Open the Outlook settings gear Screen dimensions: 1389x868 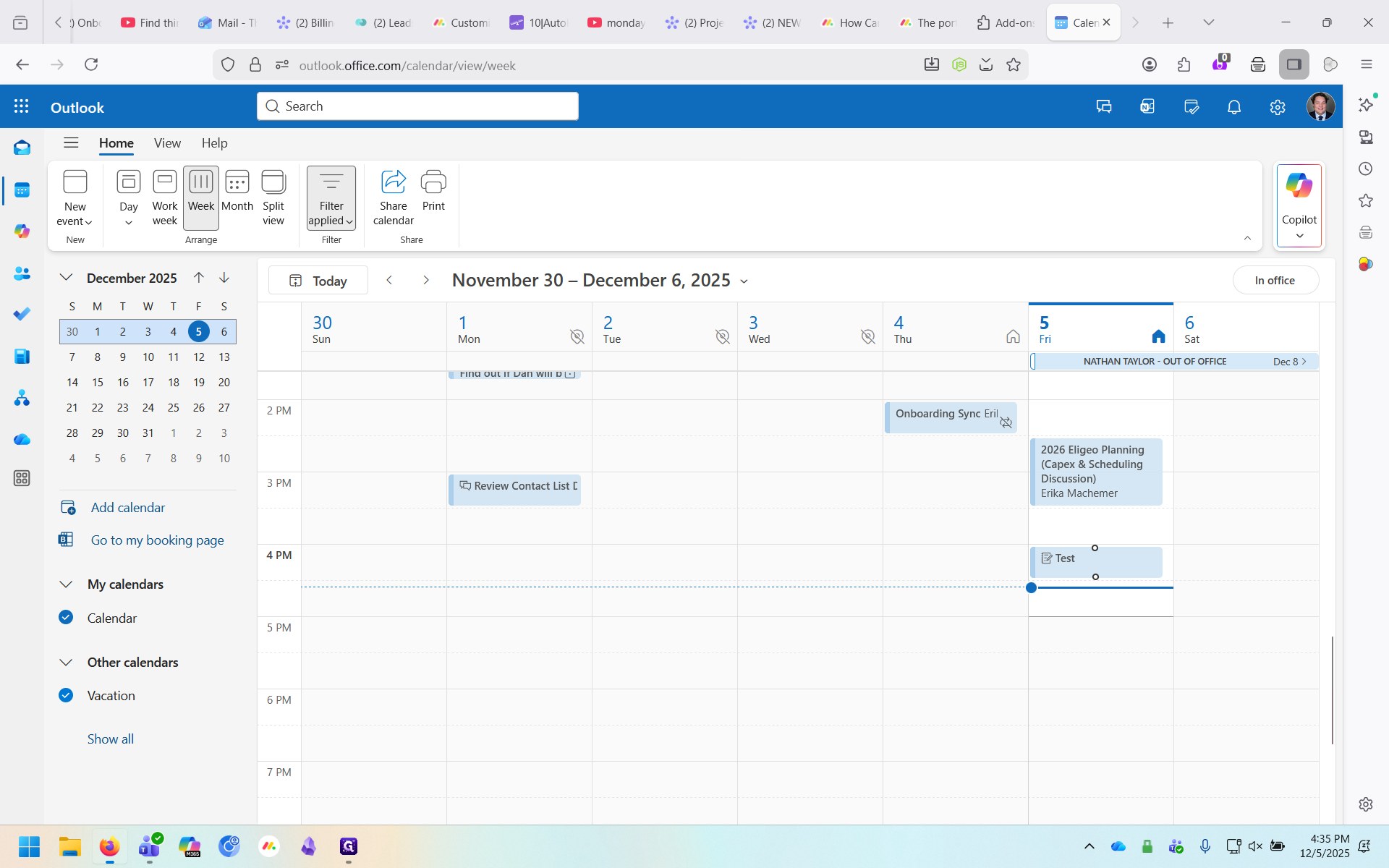point(1277,107)
